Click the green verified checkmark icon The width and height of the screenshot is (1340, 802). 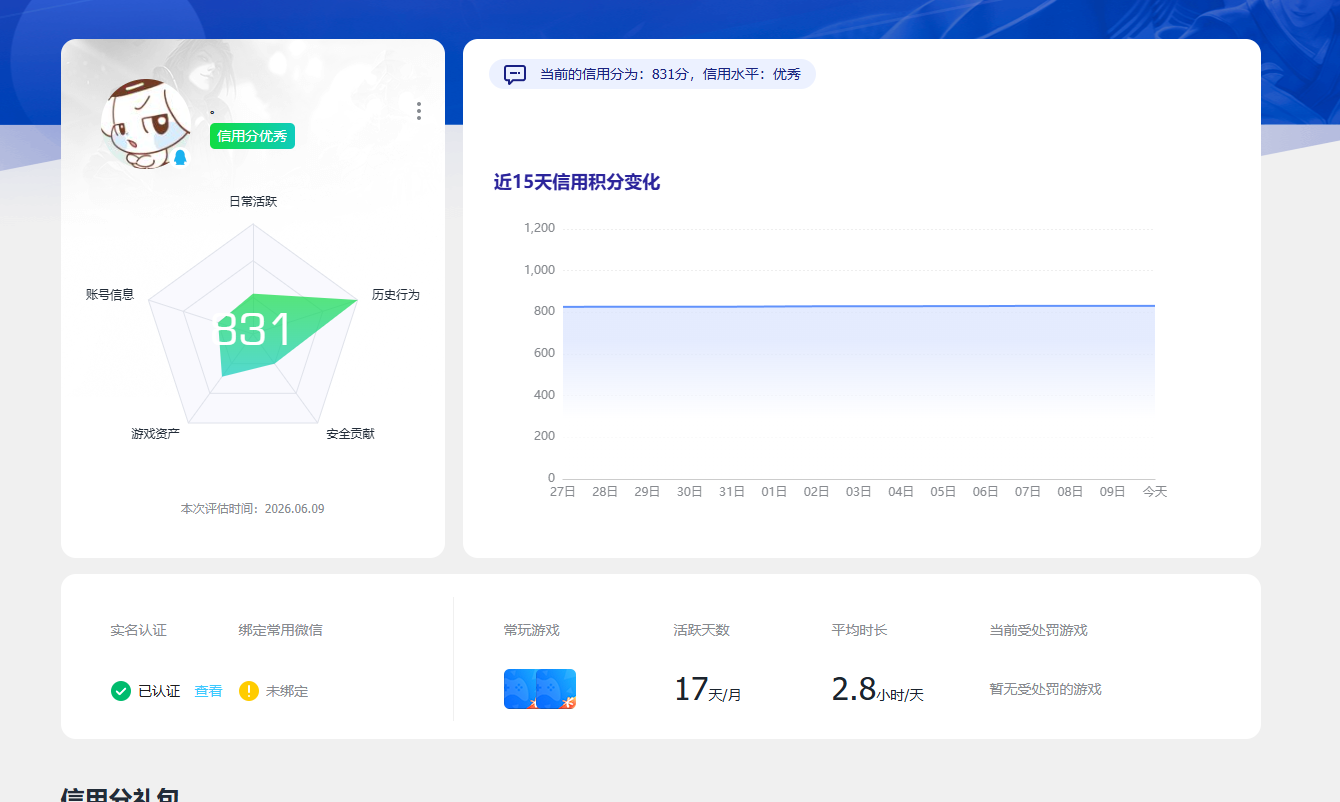(x=121, y=691)
